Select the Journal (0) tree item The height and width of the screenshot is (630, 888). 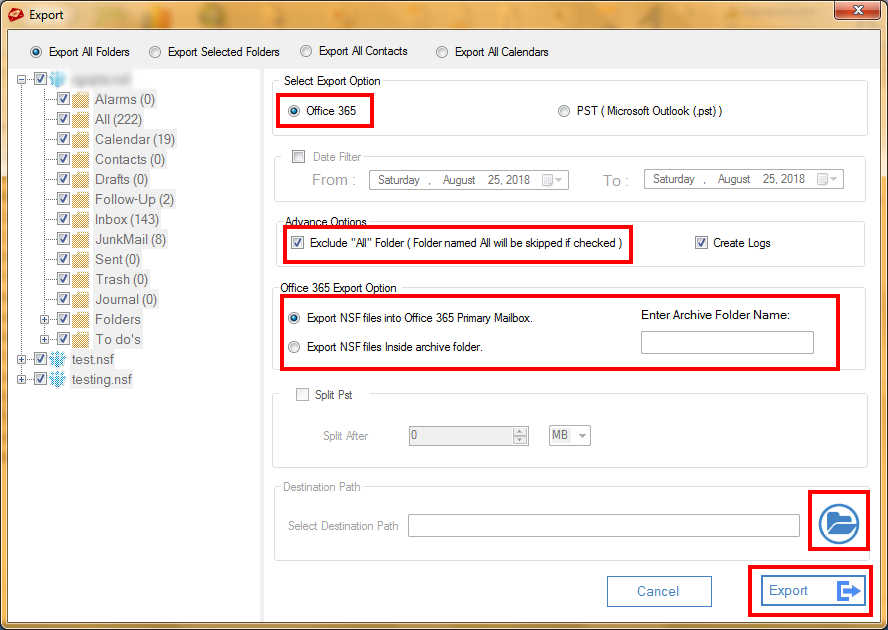(126, 300)
